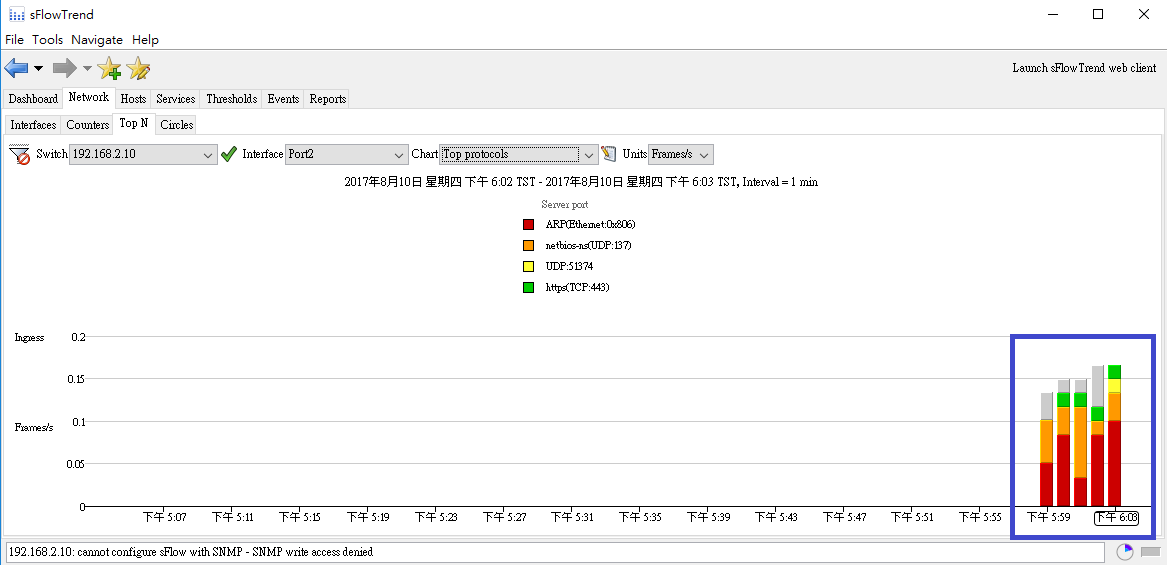Image resolution: width=1167 pixels, height=565 pixels.
Task: Click the netbios-ns(UDP:137) legend label
Action: tap(589, 245)
